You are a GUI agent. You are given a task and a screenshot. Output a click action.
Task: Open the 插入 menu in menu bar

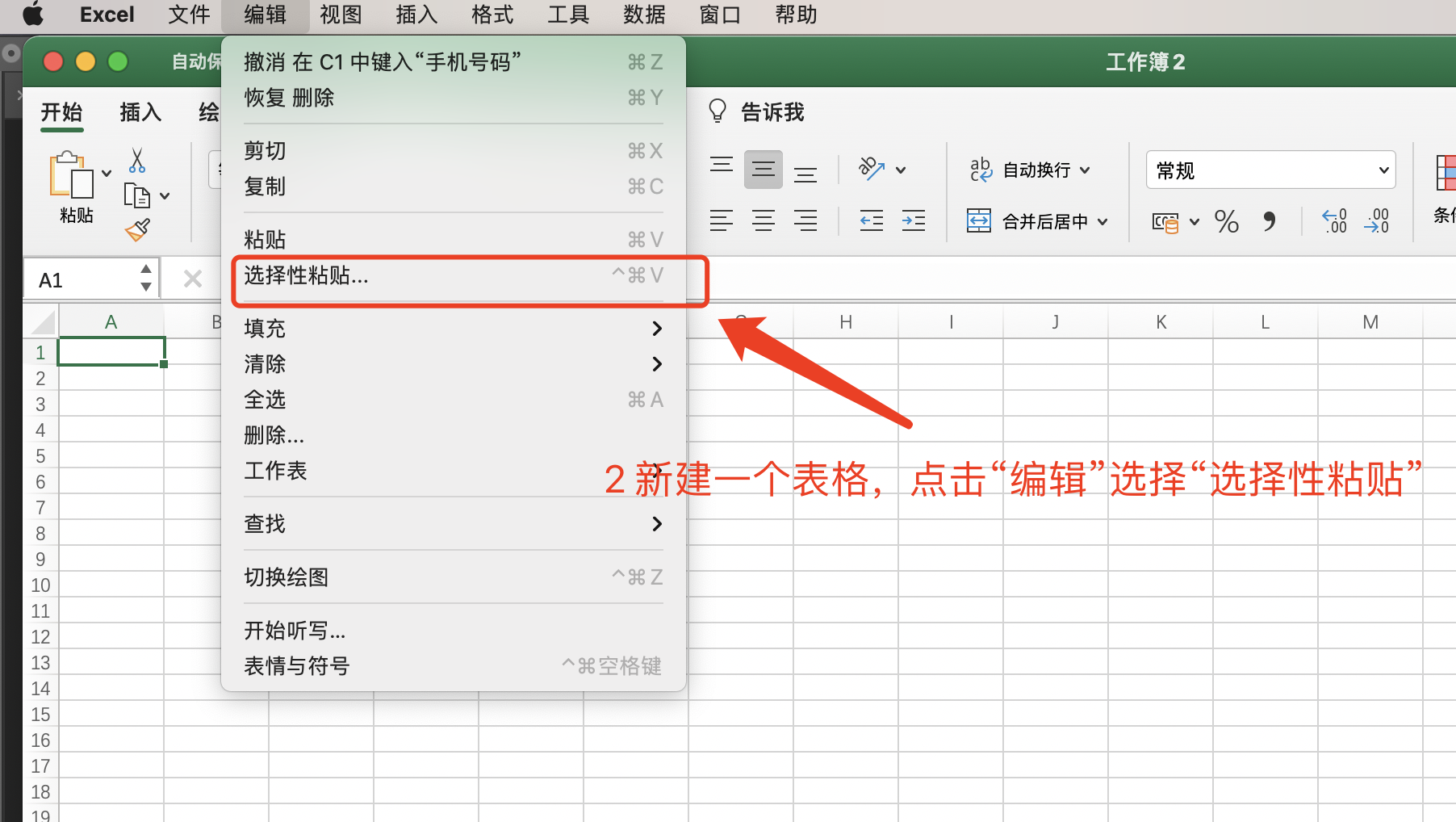(x=416, y=15)
